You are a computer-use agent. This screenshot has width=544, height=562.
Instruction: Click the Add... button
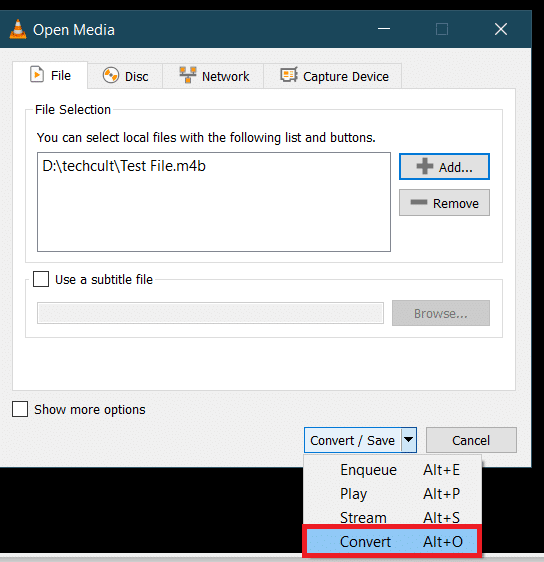click(x=444, y=167)
